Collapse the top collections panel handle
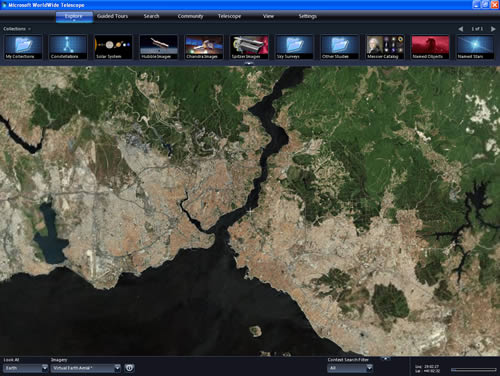This screenshot has width=500, height=376. (x=249, y=63)
